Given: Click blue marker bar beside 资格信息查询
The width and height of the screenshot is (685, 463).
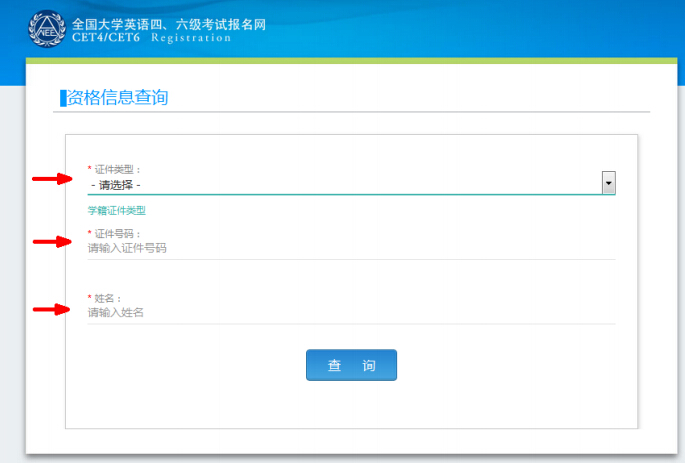Looking at the screenshot, I should click(62, 97).
